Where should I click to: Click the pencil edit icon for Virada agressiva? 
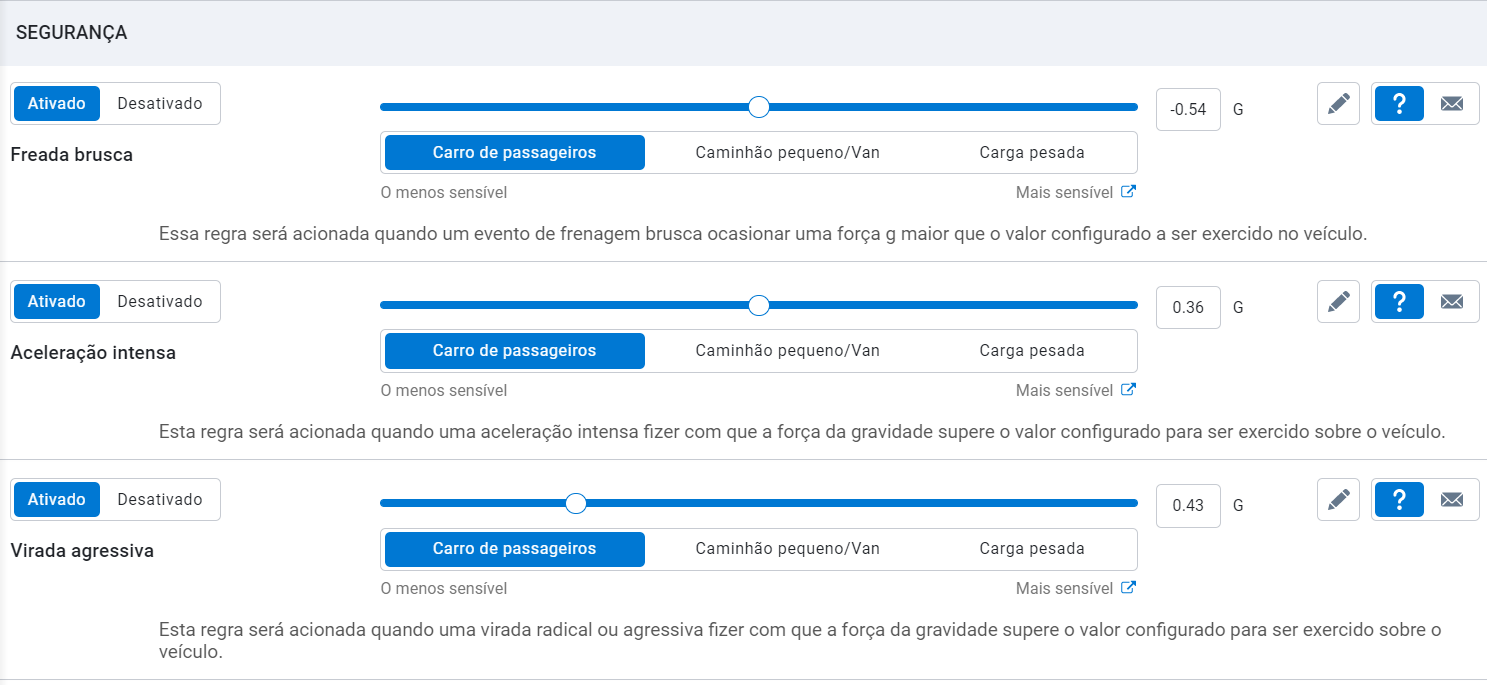click(x=1338, y=499)
